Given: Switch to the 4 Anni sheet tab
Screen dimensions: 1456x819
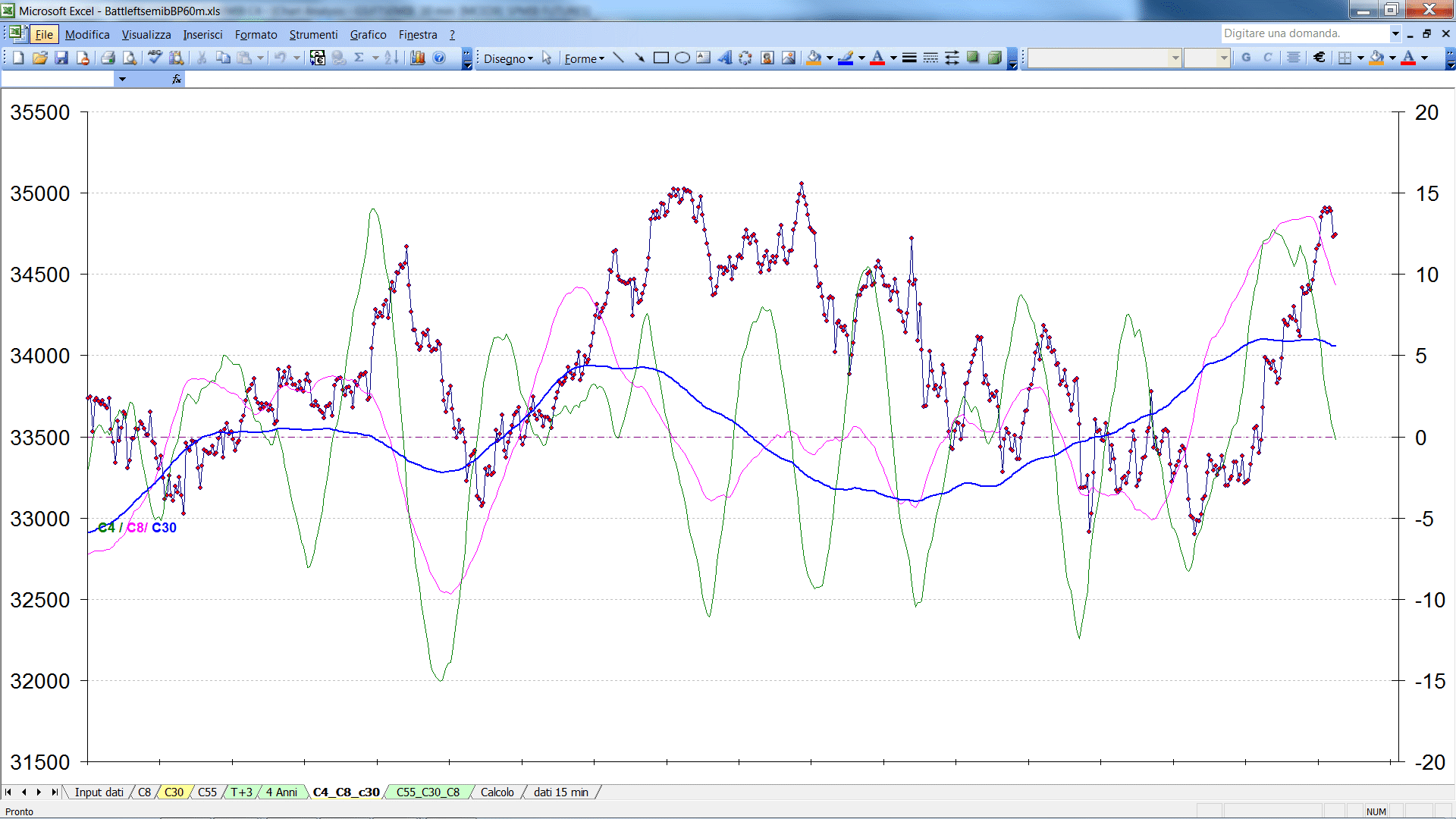Looking at the screenshot, I should [281, 792].
